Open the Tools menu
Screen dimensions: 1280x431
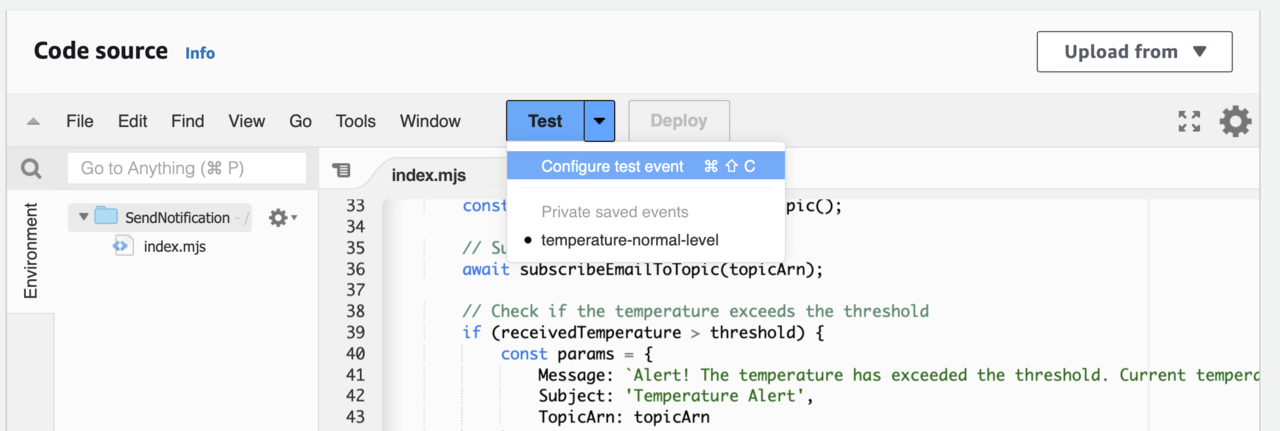pos(355,121)
